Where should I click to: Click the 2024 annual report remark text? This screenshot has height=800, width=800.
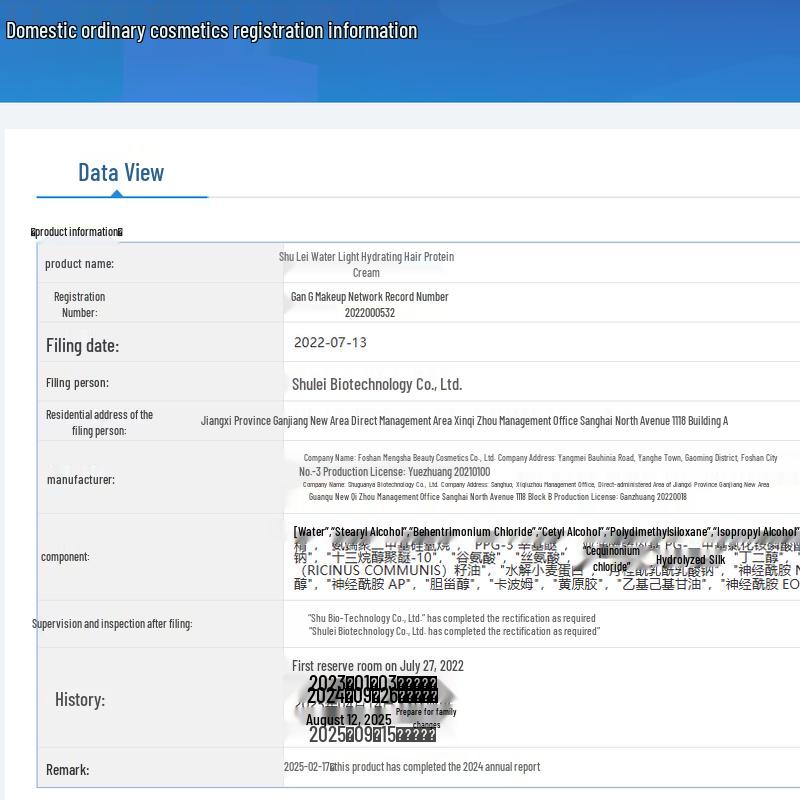point(412,767)
